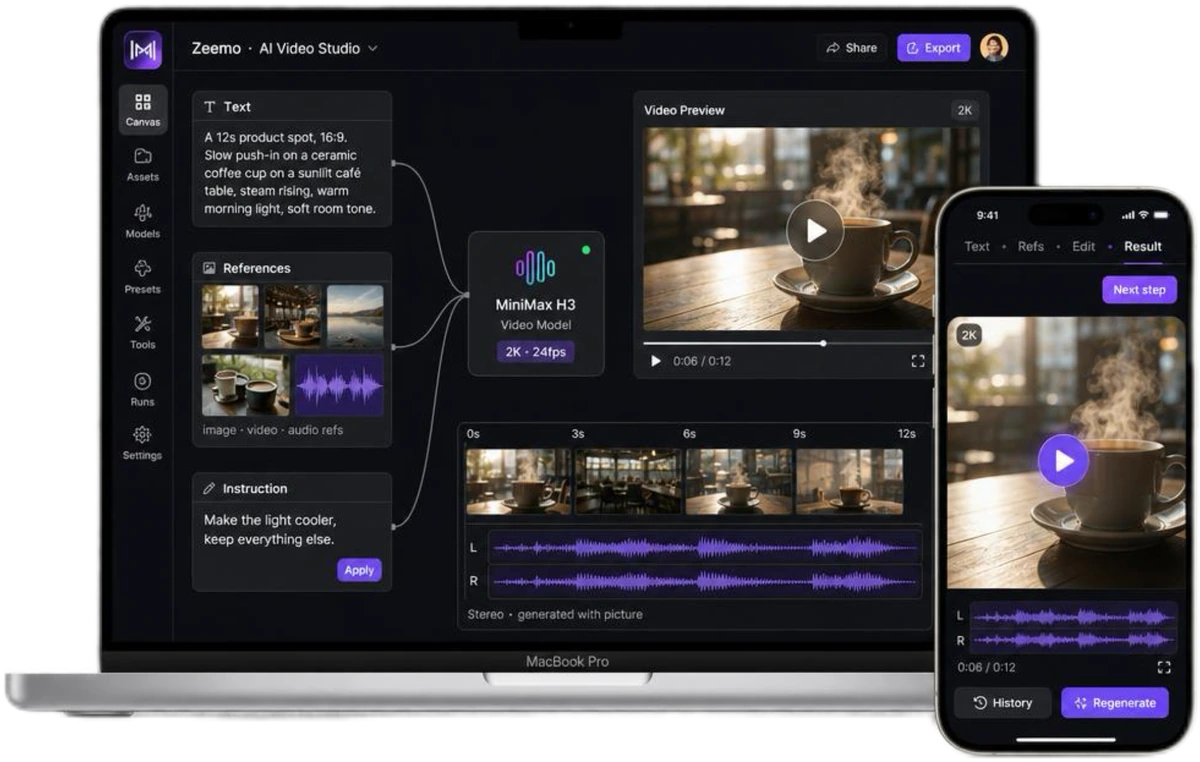Click the text prompt describing the coffee spot

point(291,173)
